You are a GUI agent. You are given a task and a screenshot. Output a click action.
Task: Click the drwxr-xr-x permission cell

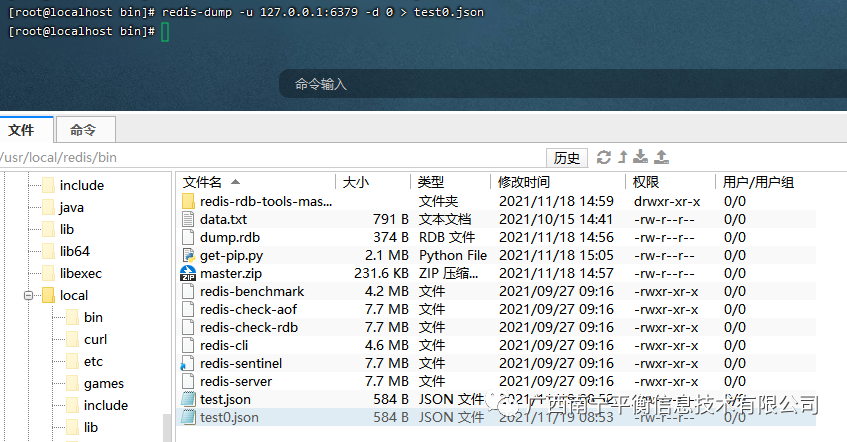click(x=667, y=202)
